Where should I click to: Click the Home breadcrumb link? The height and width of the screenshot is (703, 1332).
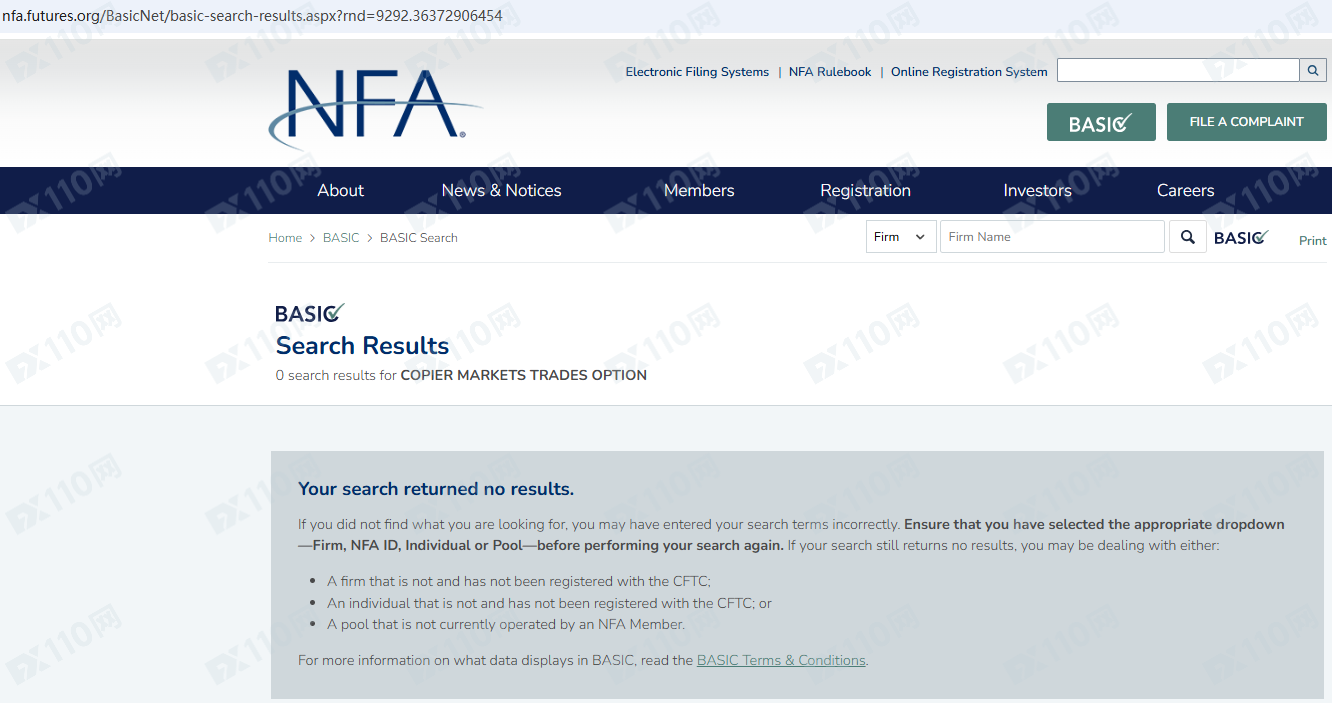(285, 238)
